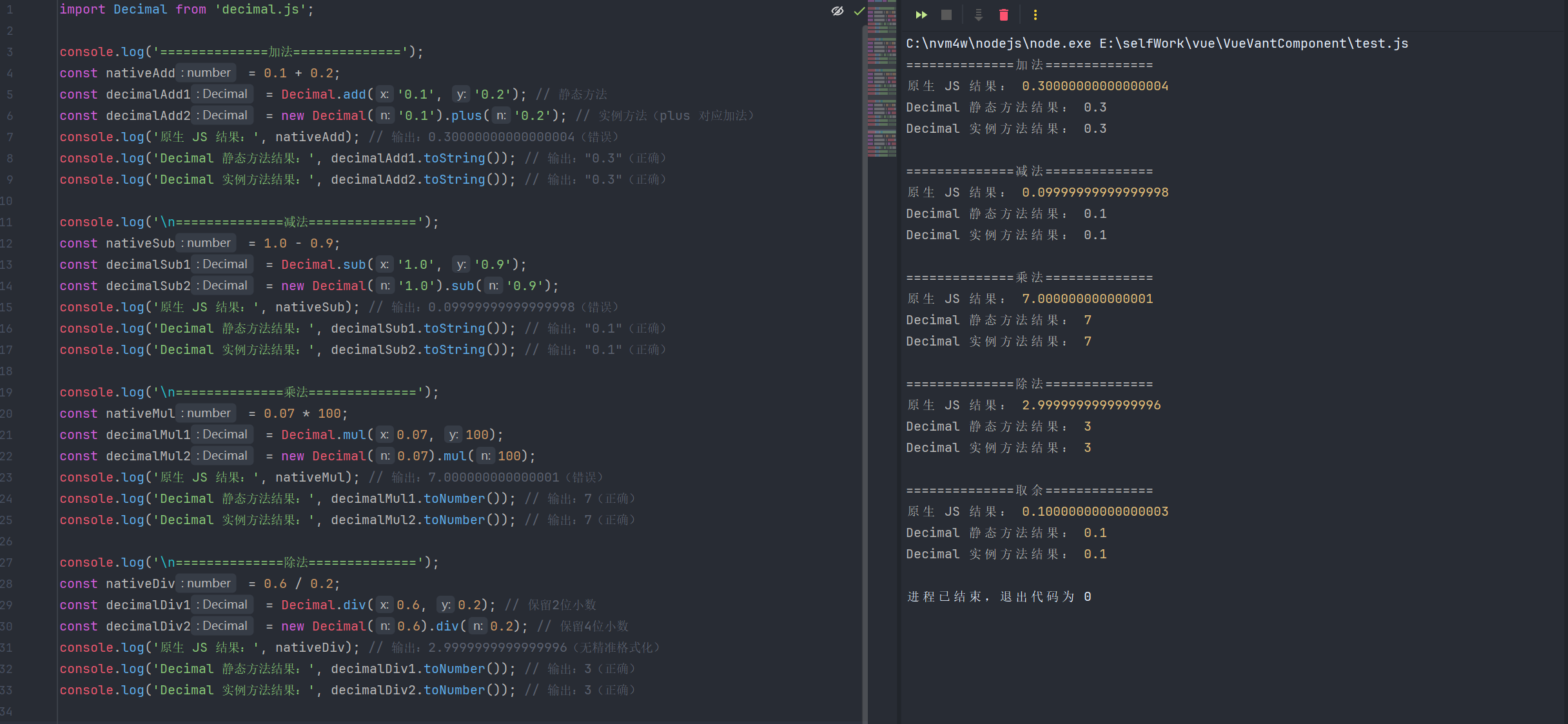This screenshot has width=1568, height=724.
Task: Click the 'decimal.js' import string on line 1
Action: (260, 10)
